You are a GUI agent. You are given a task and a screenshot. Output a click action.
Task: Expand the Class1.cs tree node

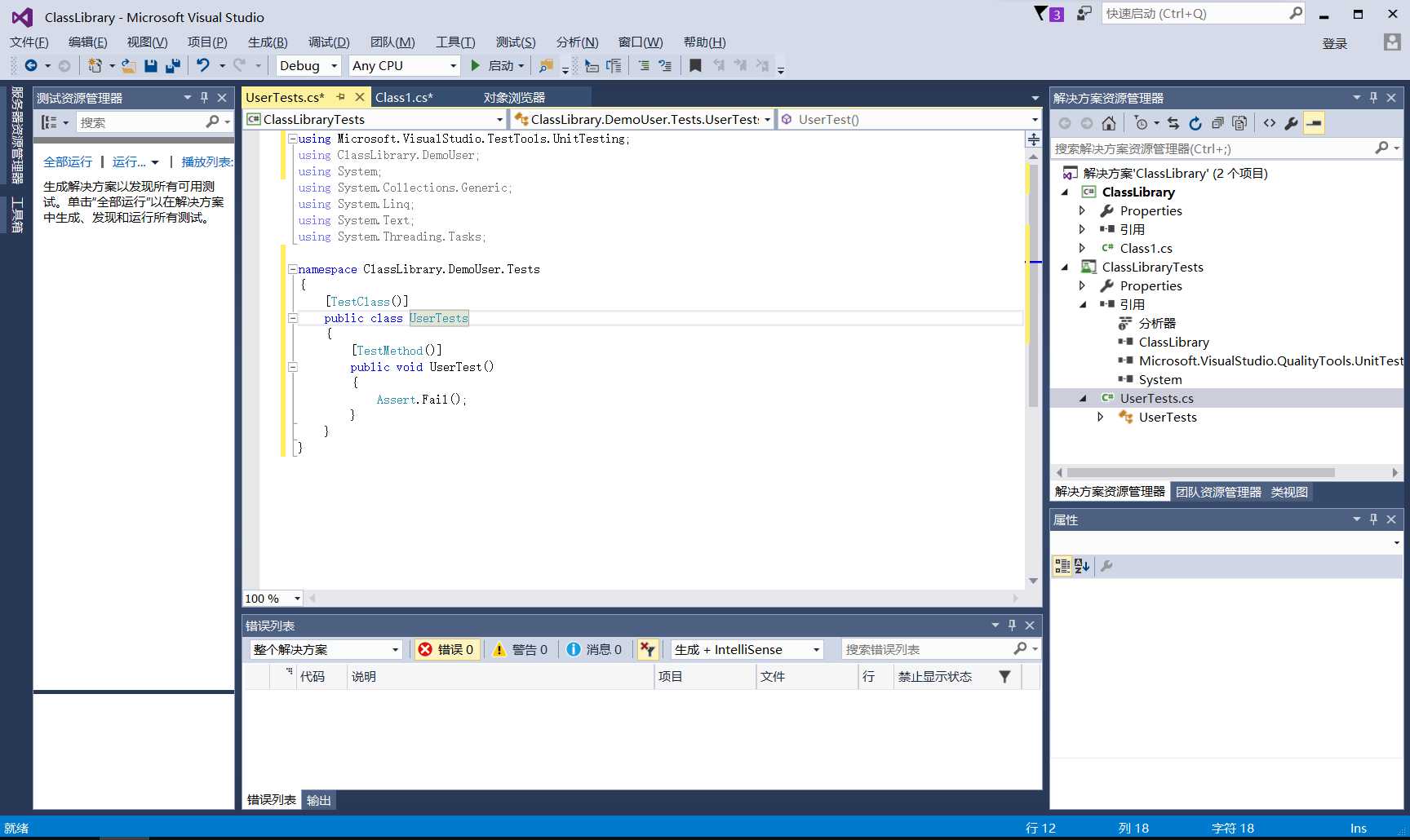tap(1082, 248)
